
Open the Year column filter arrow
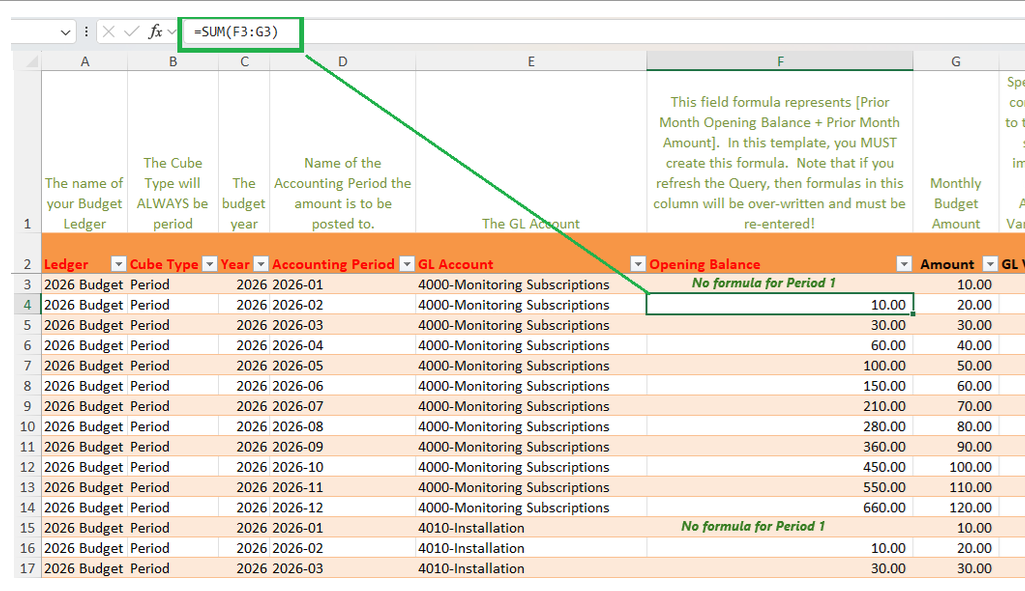click(261, 264)
